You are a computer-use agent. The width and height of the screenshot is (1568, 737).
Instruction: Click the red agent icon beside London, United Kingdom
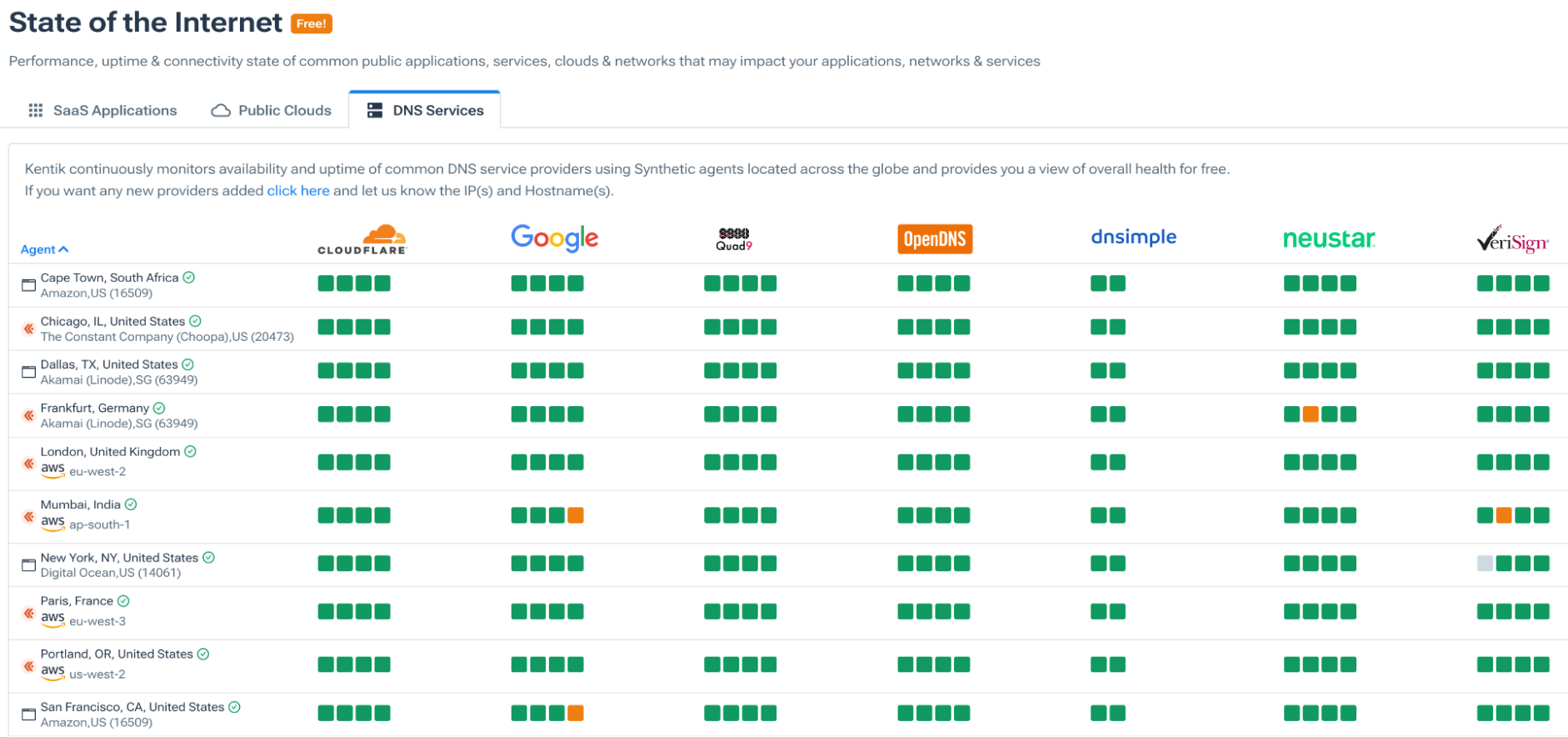point(28,463)
